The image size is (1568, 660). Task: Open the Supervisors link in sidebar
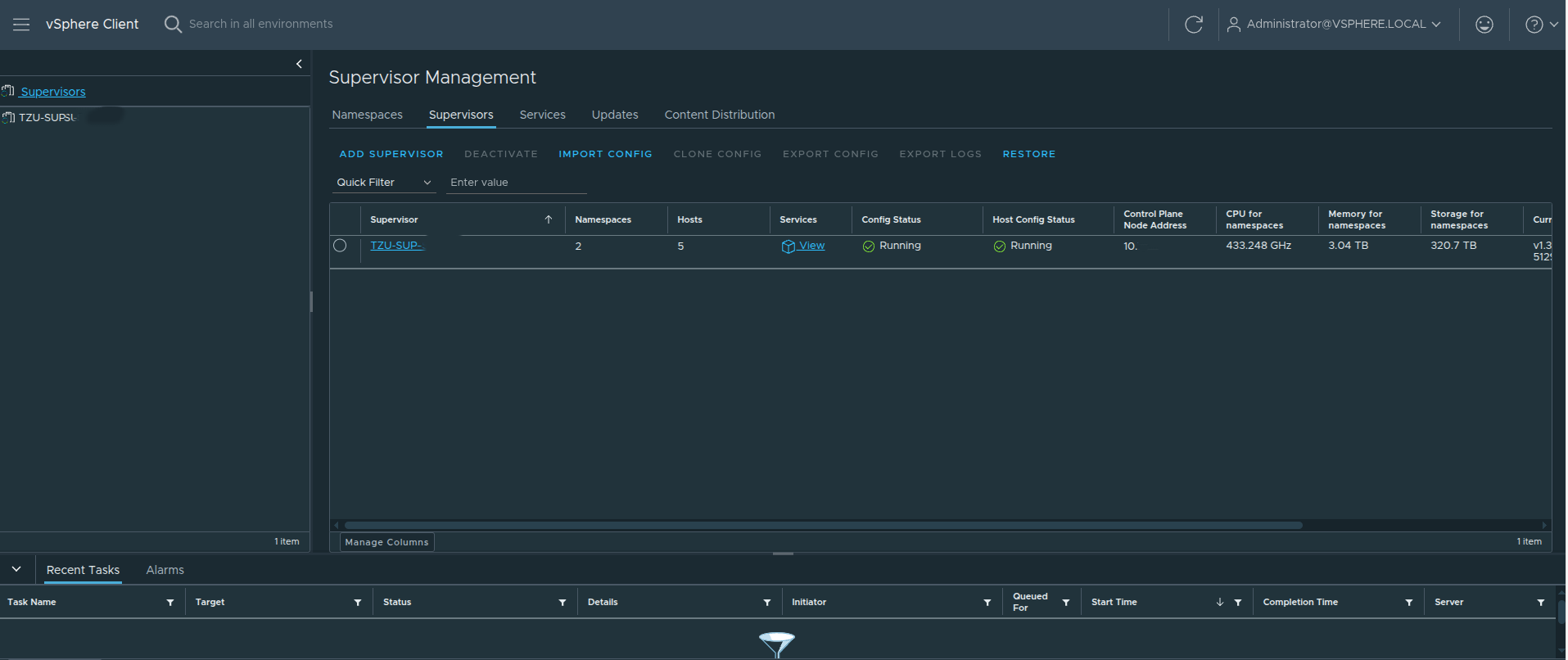click(x=52, y=92)
